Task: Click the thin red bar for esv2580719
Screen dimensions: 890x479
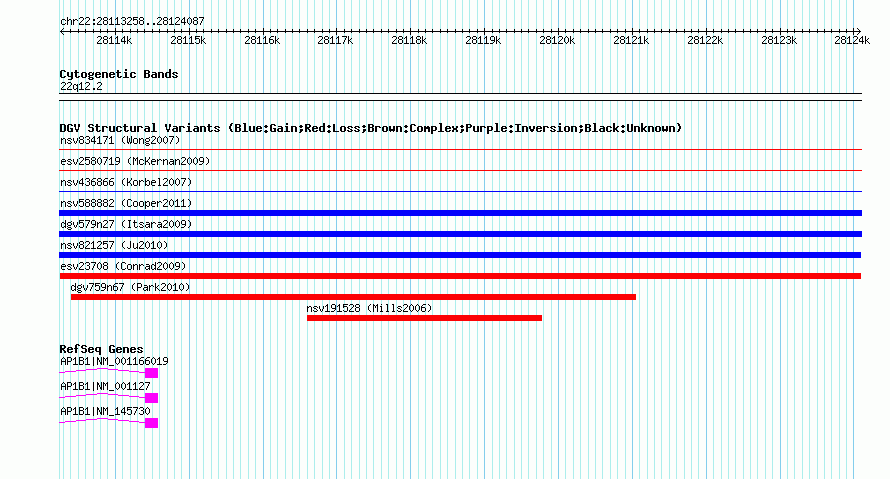Action: [x=460, y=171]
